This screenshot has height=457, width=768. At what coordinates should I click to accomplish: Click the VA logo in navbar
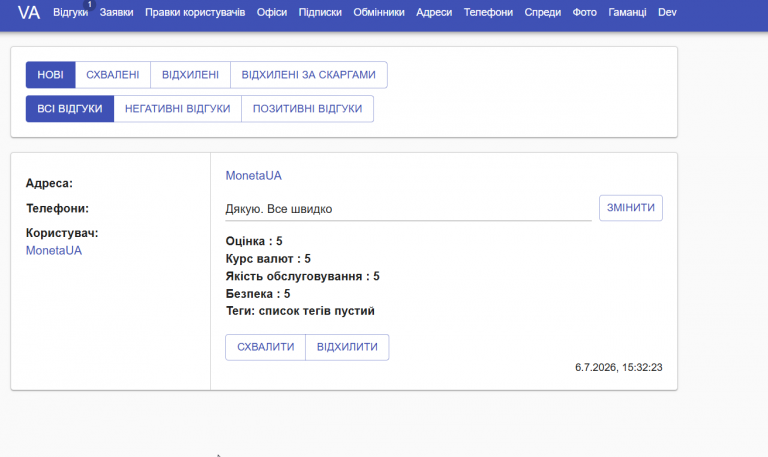point(28,12)
